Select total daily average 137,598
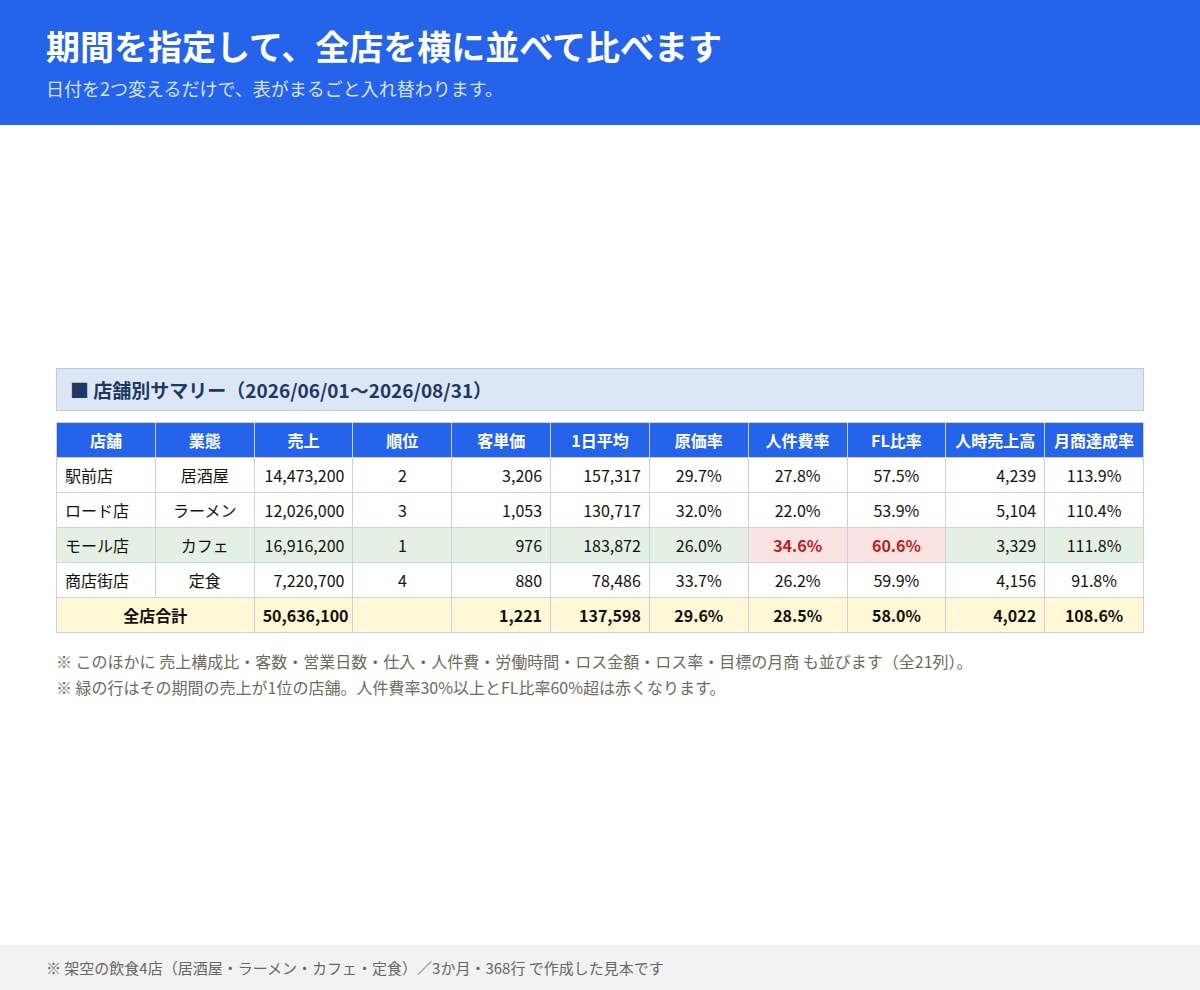 pos(600,616)
